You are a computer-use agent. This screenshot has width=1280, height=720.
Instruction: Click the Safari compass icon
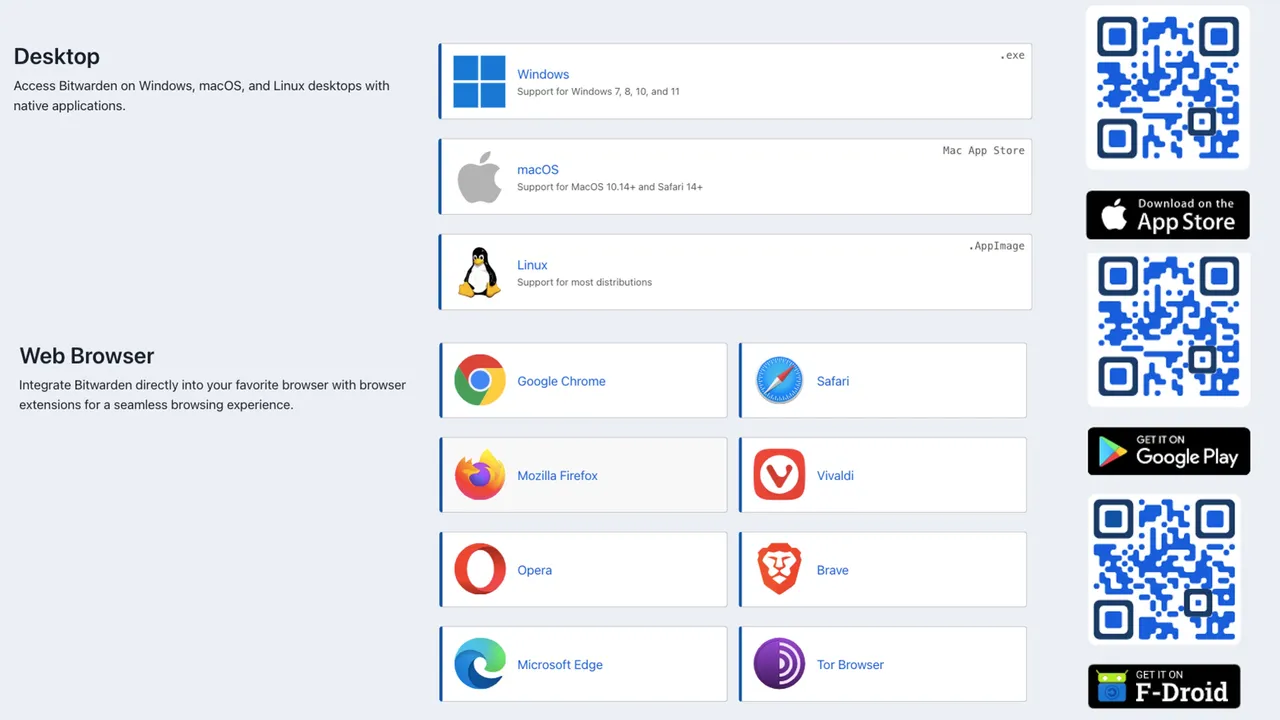click(x=779, y=380)
